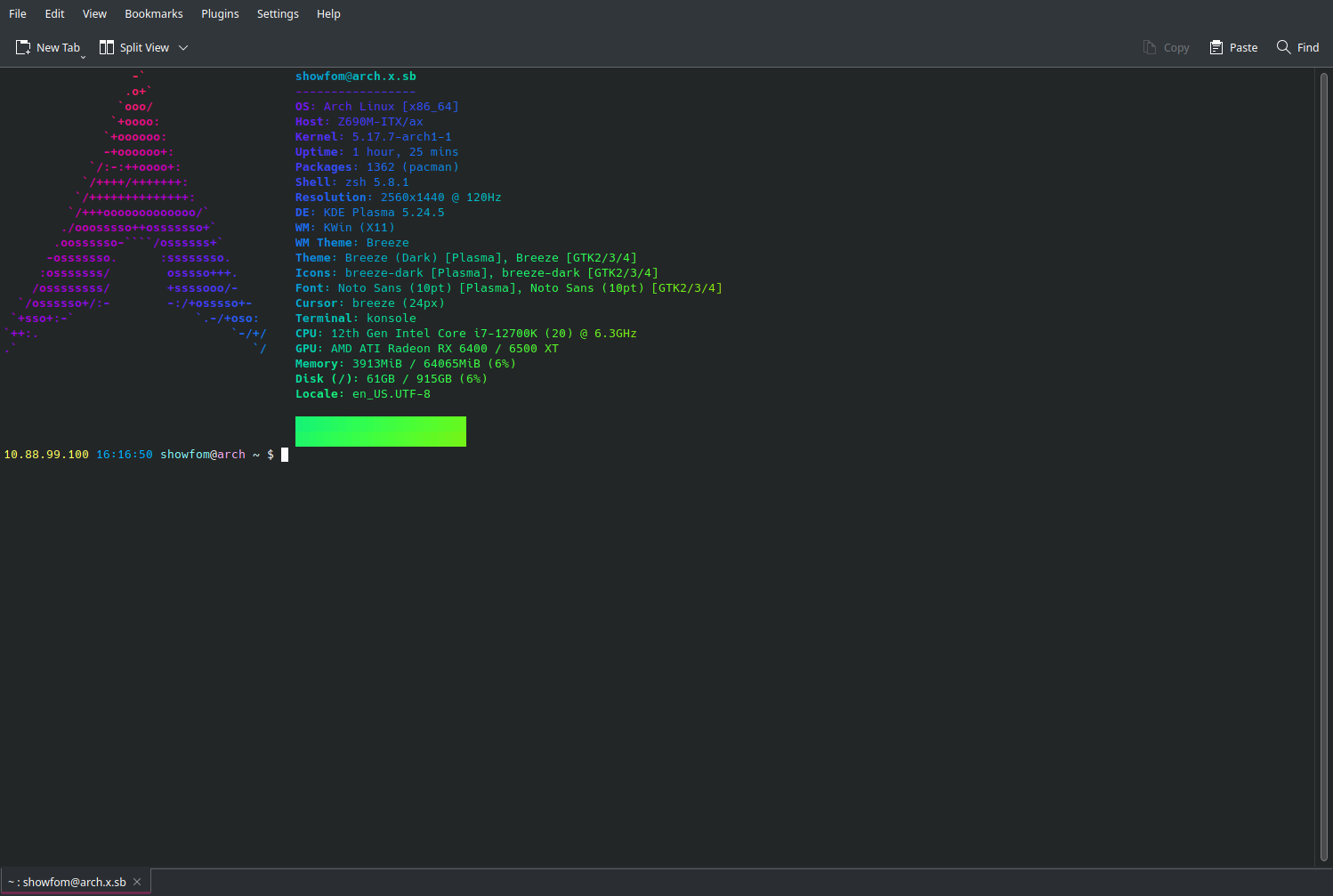Click the memory '3913MiB / 64065MiB' text

click(x=416, y=364)
